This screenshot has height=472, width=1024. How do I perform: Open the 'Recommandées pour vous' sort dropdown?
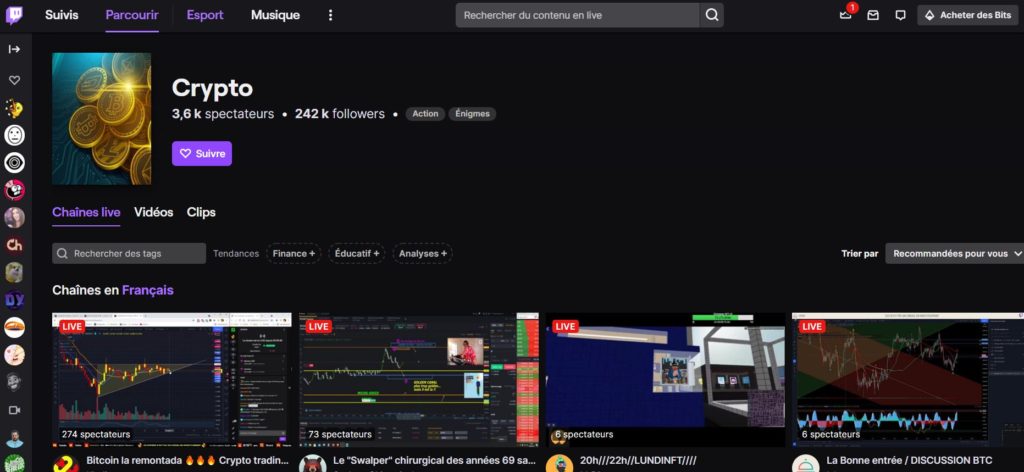coord(954,254)
